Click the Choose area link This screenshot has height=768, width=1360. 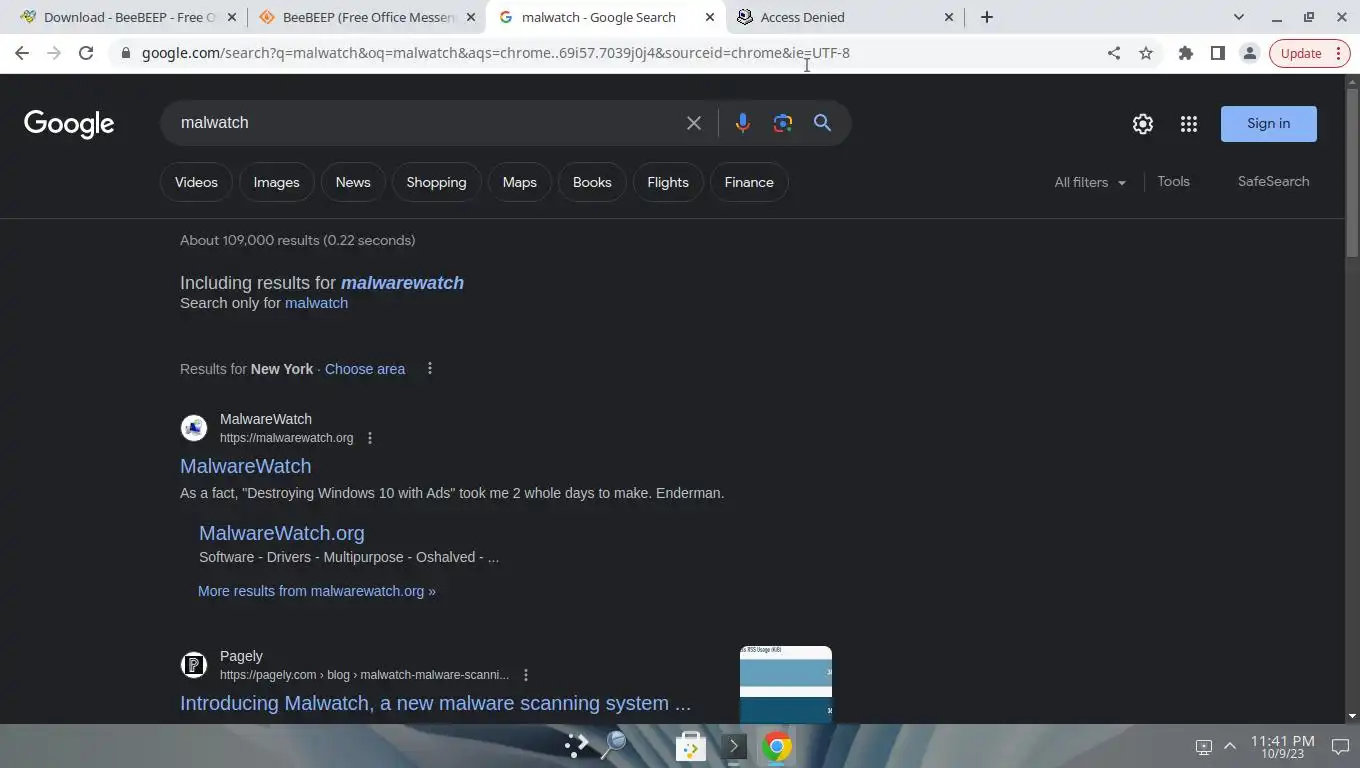[x=365, y=369]
